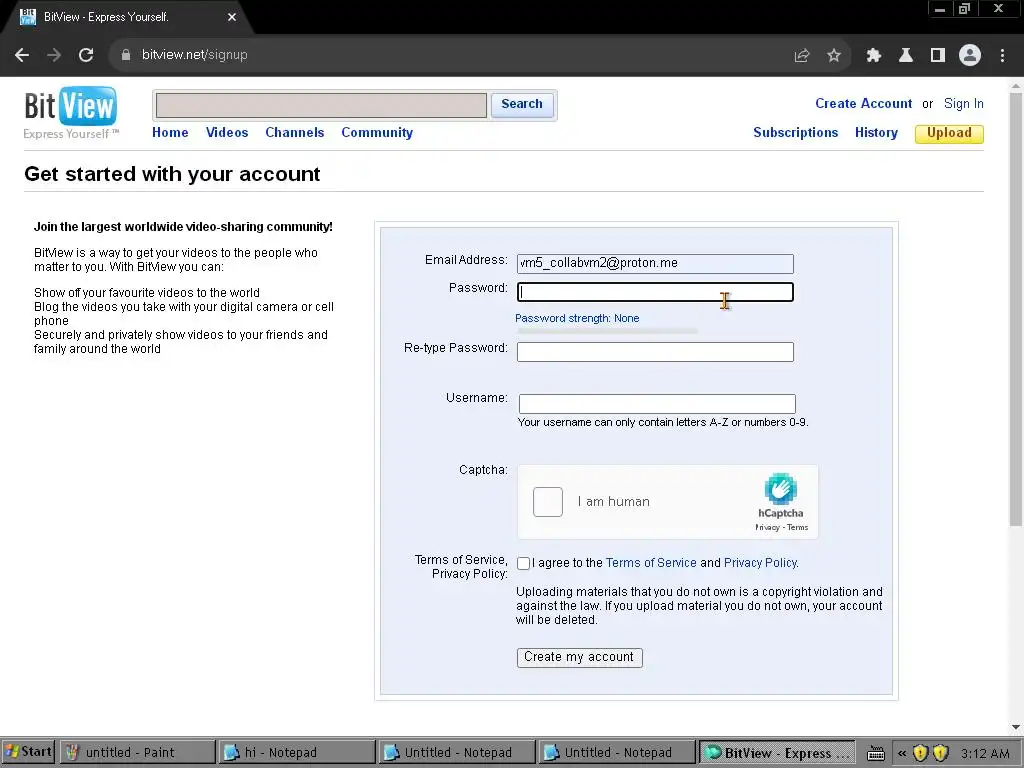This screenshot has height=768, width=1024.
Task: Click the 3:12 AM clock
Action: click(985, 753)
